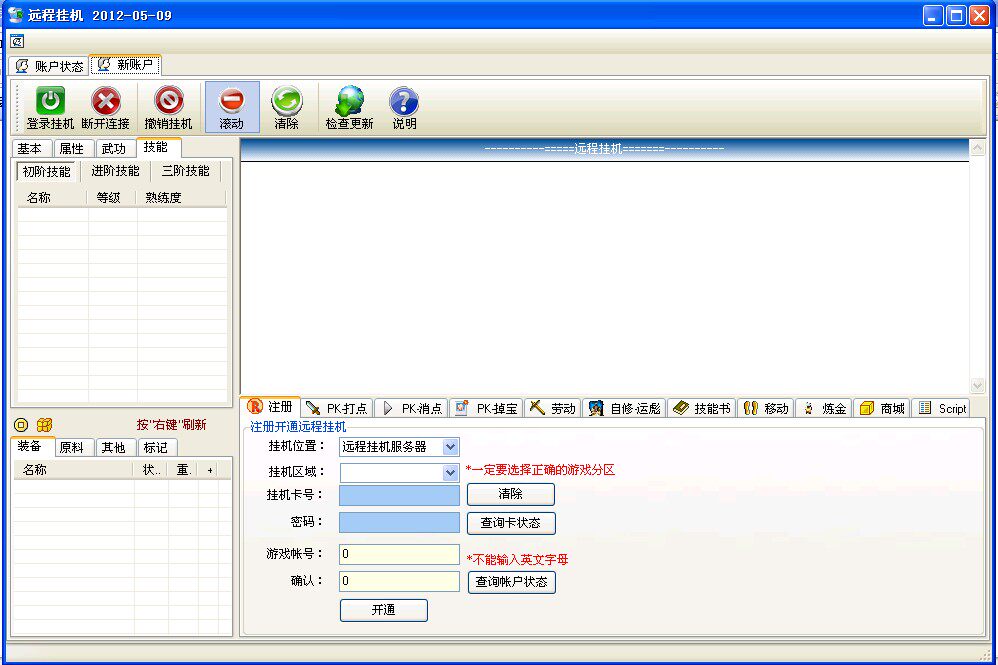Click the 断开连接 red X icon
Image resolution: width=998 pixels, height=665 pixels.
(105, 101)
